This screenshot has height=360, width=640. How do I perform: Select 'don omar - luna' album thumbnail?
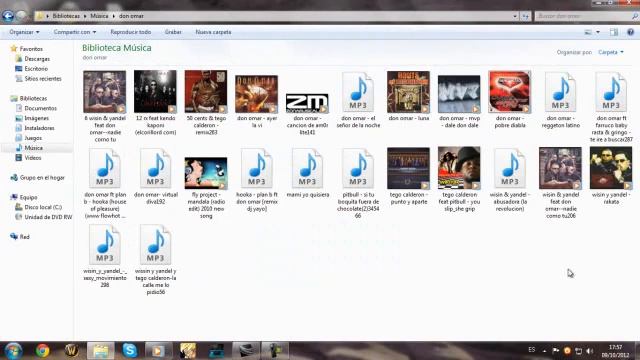coord(409,92)
